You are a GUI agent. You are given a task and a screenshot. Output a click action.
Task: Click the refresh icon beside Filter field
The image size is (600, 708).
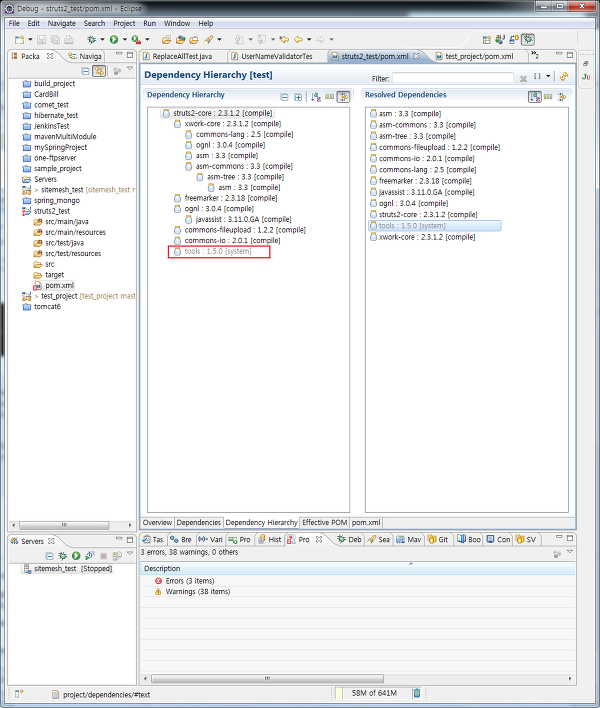click(564, 76)
